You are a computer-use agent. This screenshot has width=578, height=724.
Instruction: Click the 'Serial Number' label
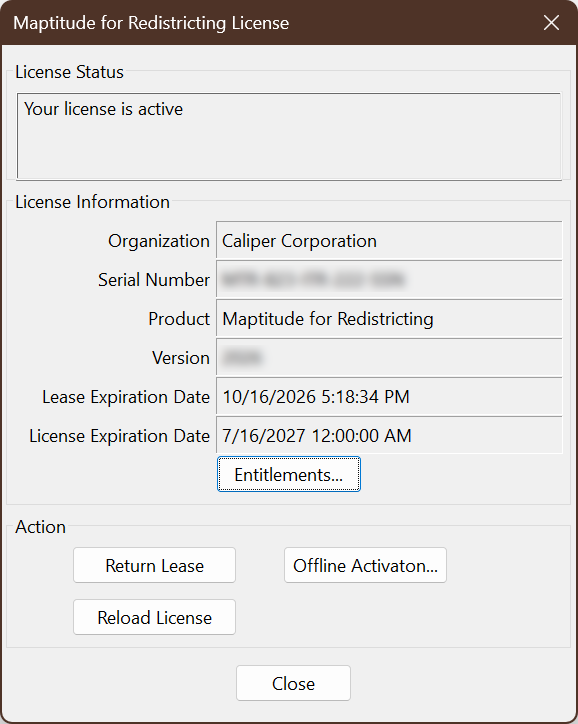coord(154,280)
